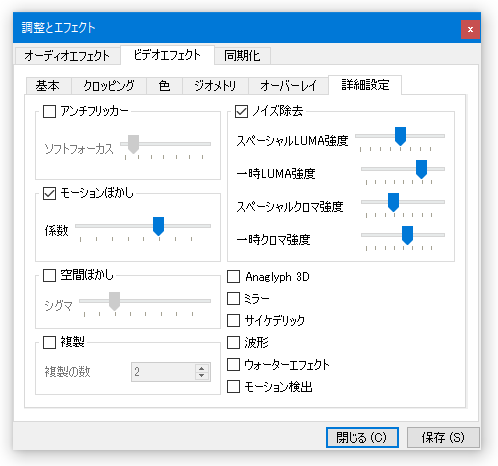This screenshot has height=466, width=498.
Task: Tick the 複製 checkbox
Action: tap(49, 342)
